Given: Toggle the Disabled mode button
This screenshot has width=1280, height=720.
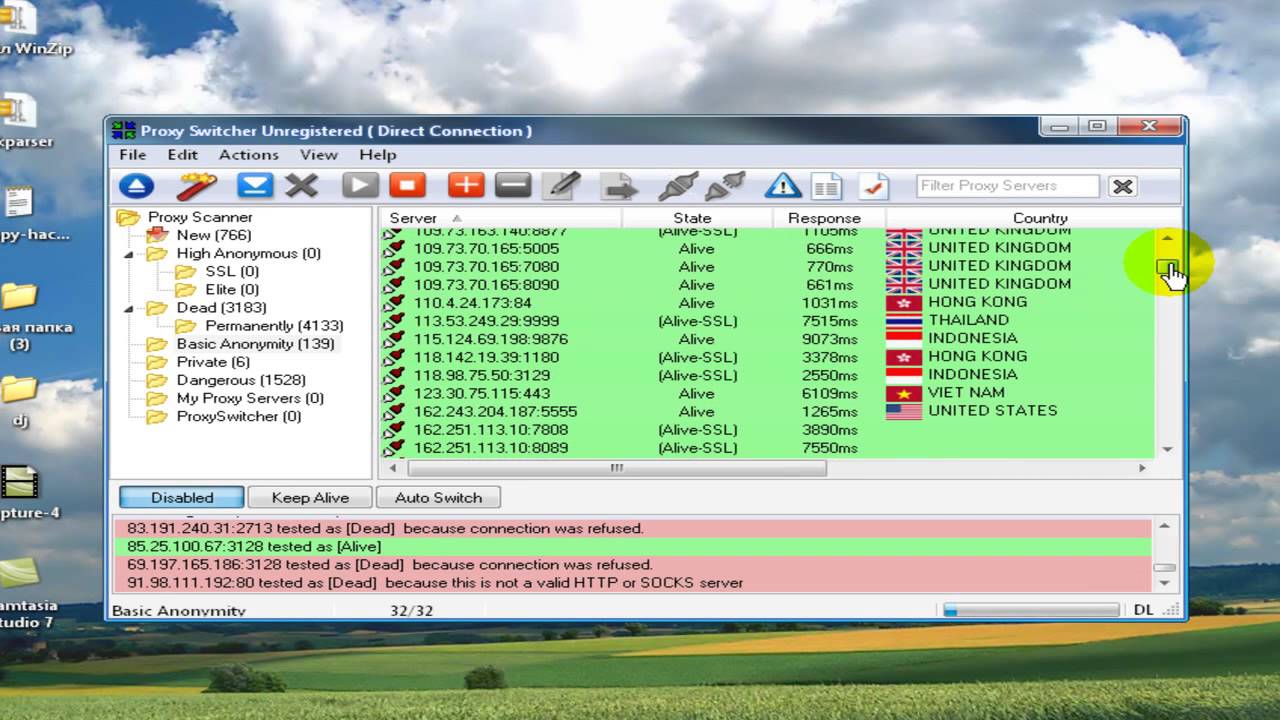Looking at the screenshot, I should coord(182,497).
